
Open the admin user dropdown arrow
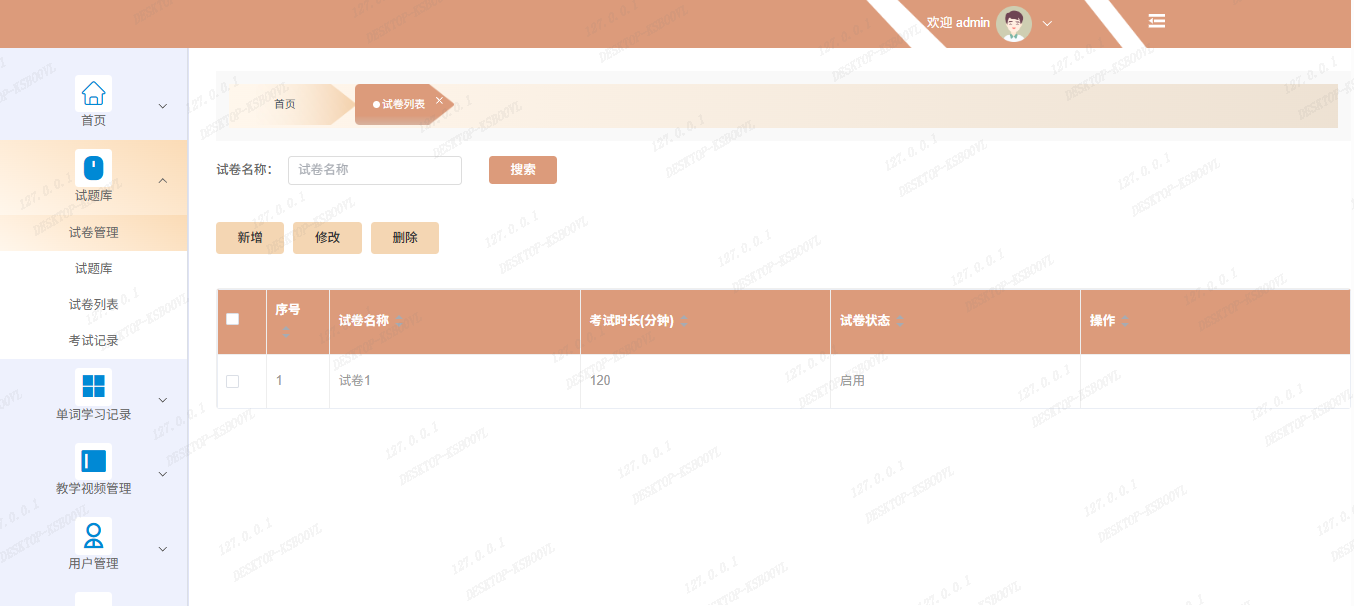click(1047, 23)
